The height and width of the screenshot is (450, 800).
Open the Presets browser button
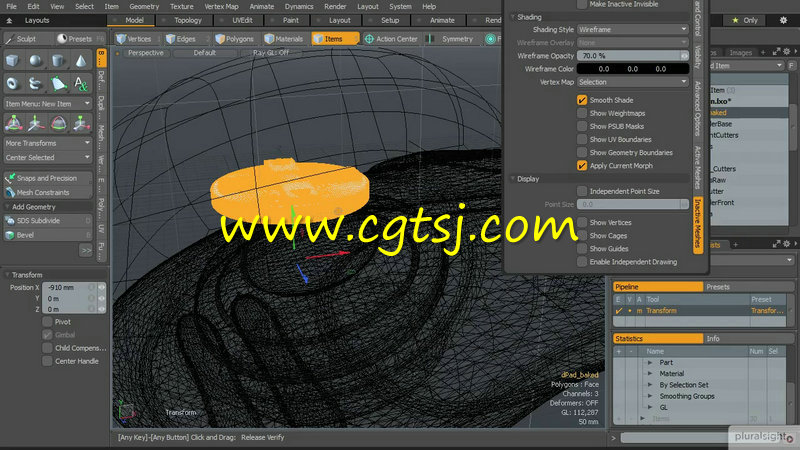(80, 39)
